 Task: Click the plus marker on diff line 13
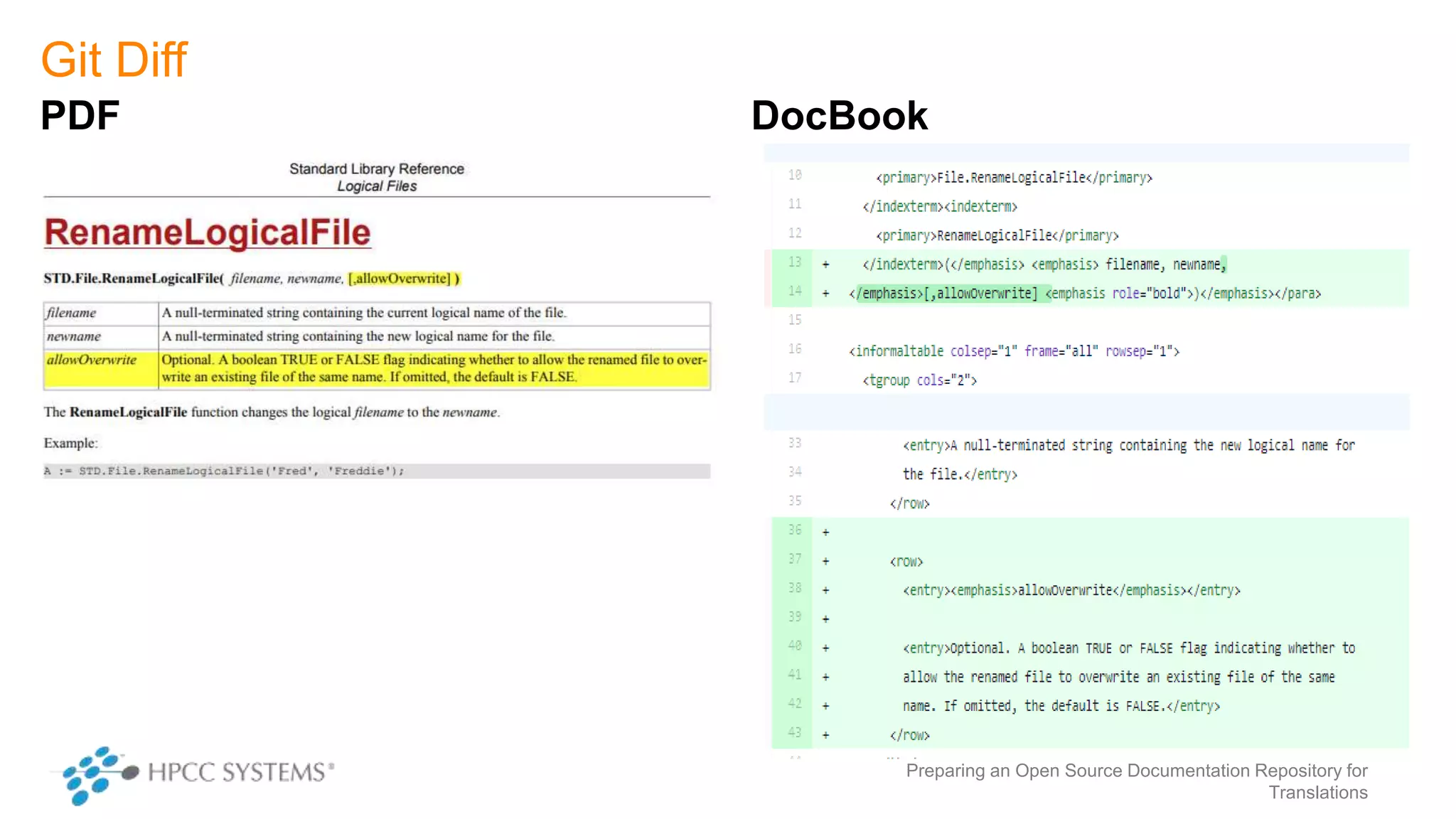coord(826,264)
